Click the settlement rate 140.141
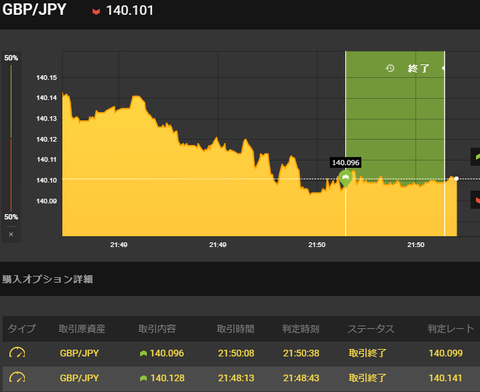The image size is (480, 392). pos(446,378)
